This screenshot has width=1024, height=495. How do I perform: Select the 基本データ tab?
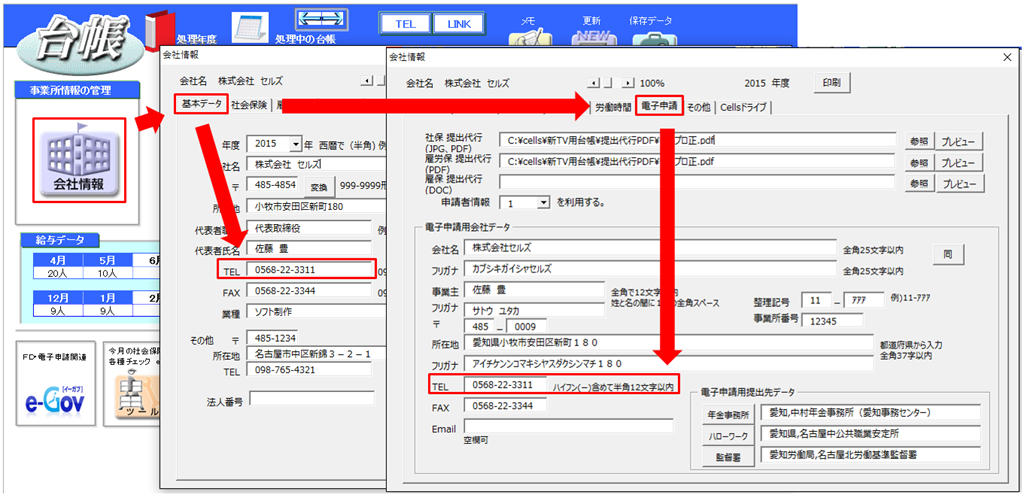(201, 105)
